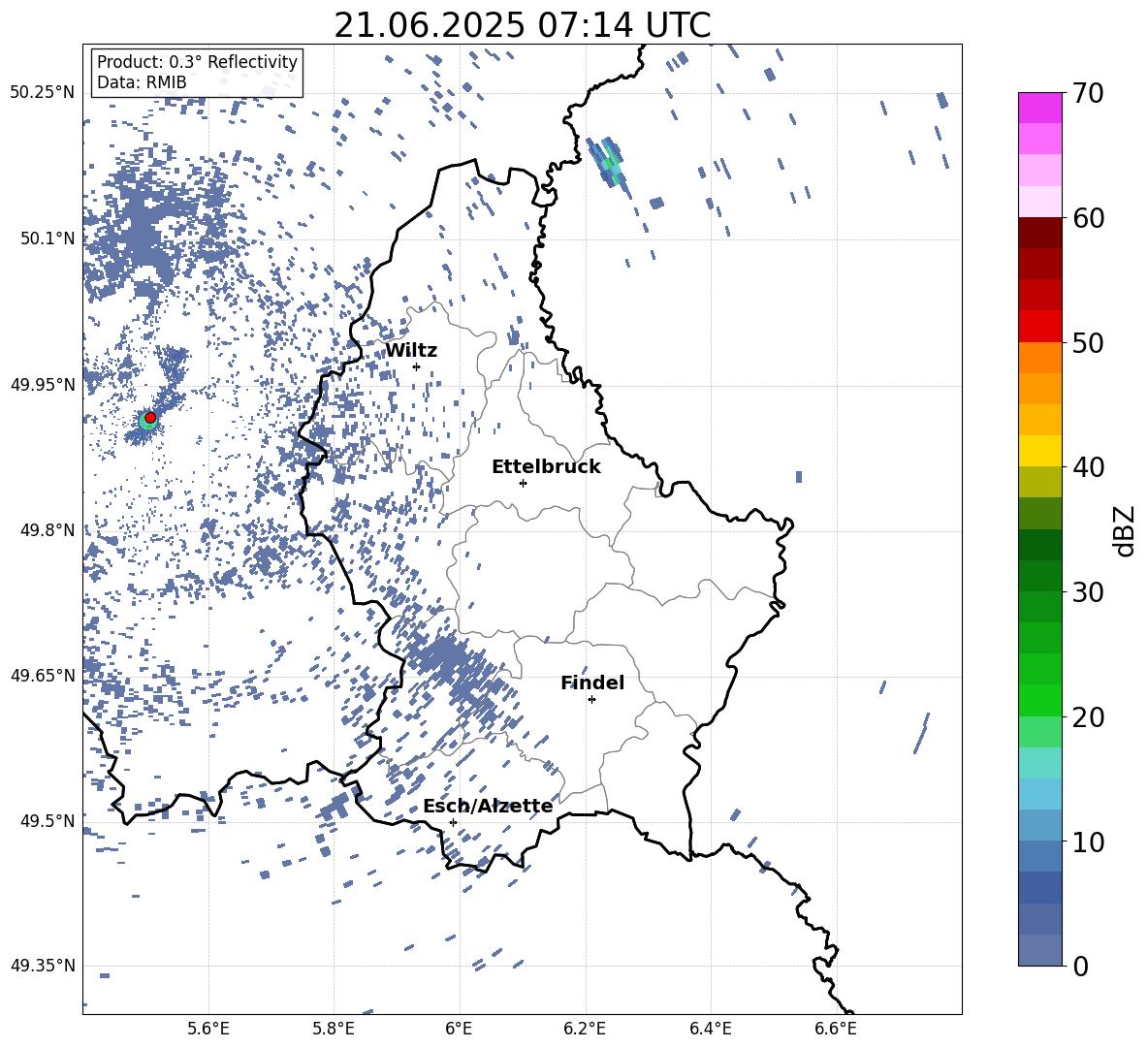
Task: Click the 6.4°E longitude label
Action: [x=710, y=1029]
